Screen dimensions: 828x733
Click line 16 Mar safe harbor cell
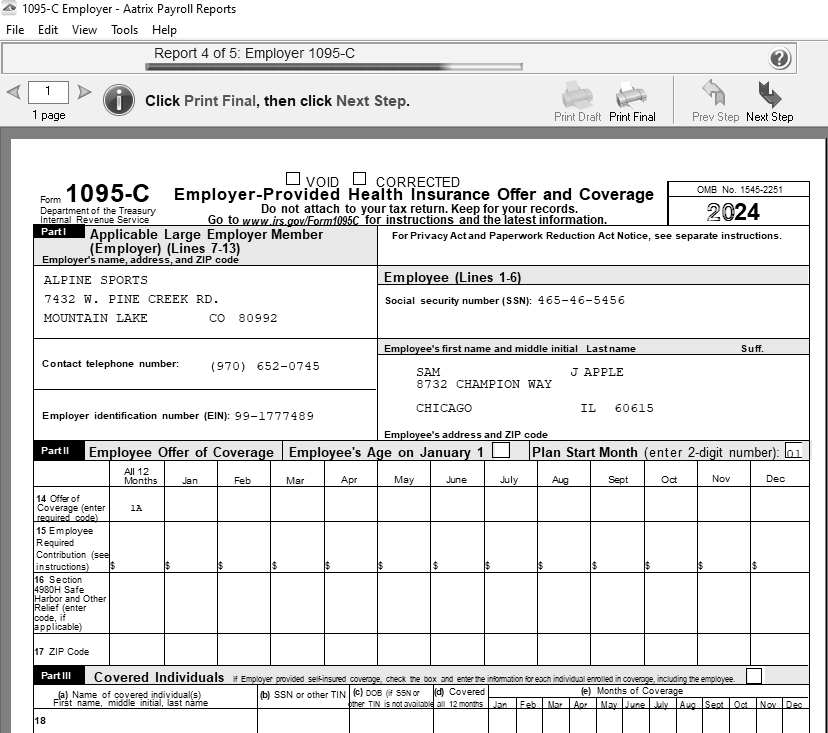297,603
